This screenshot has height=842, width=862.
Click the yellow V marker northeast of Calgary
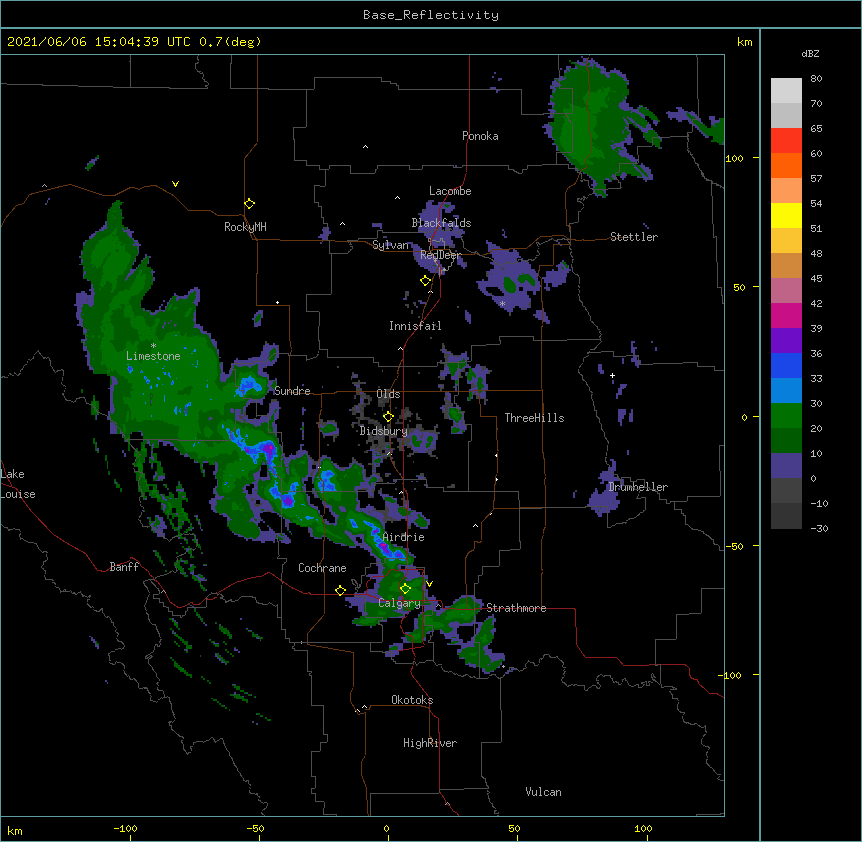pyautogui.click(x=429, y=584)
